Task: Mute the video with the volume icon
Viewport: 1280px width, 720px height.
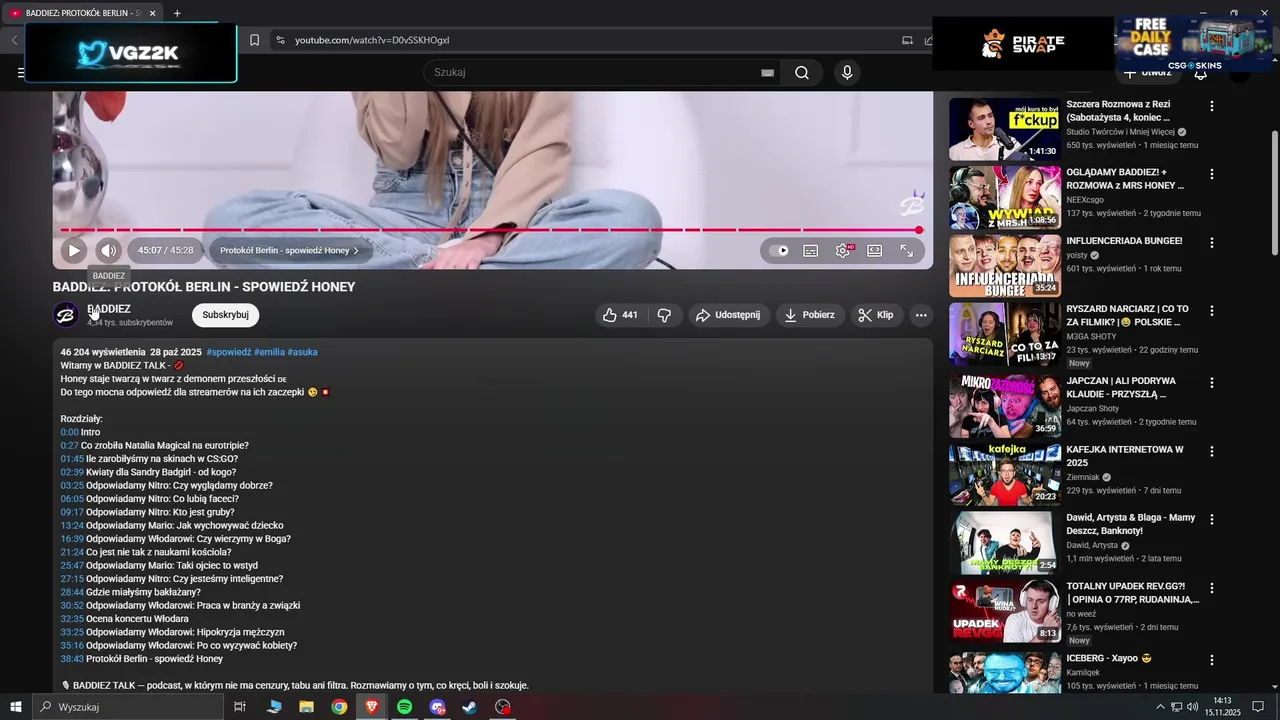Action: point(108,251)
